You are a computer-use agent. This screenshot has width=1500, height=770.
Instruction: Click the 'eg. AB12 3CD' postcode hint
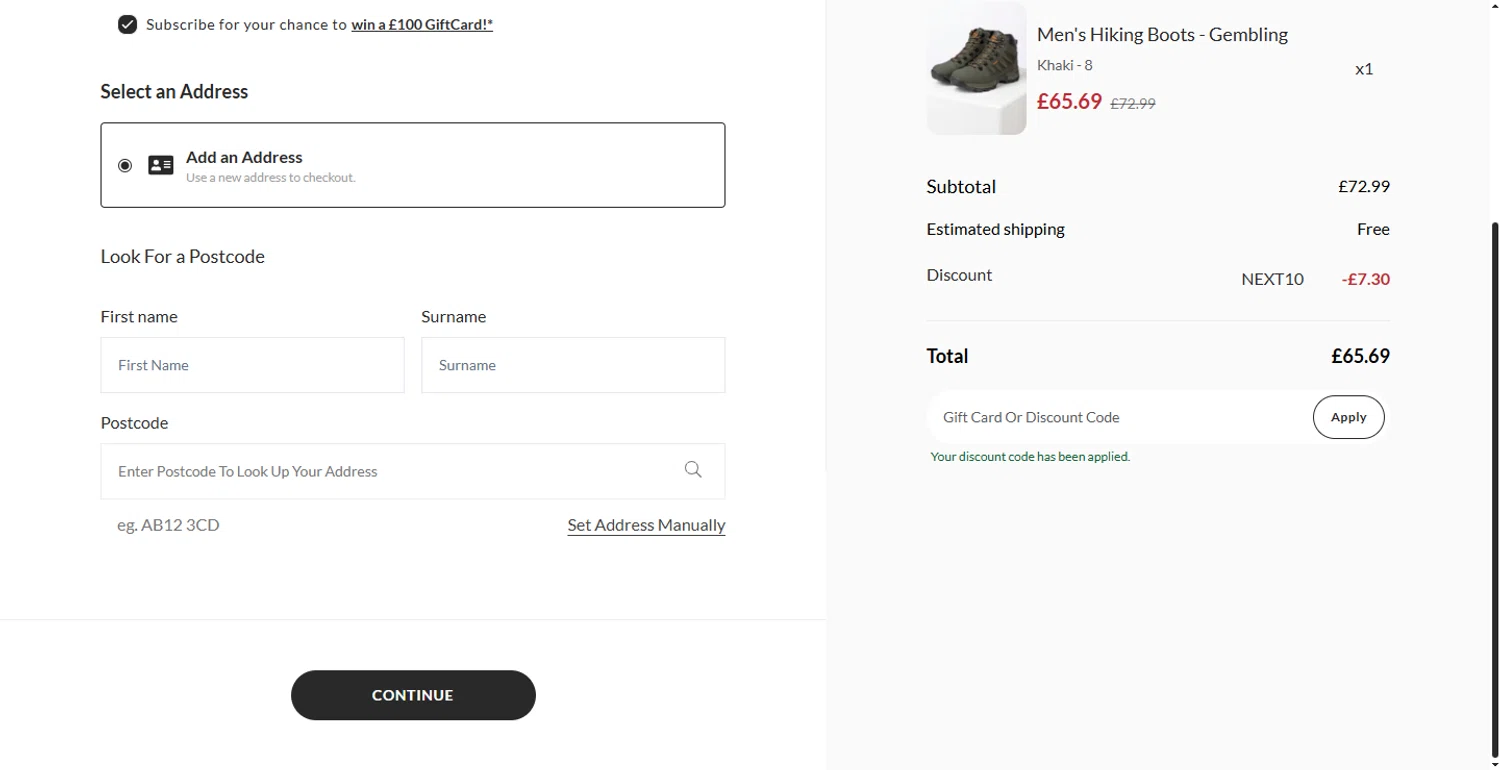click(168, 525)
